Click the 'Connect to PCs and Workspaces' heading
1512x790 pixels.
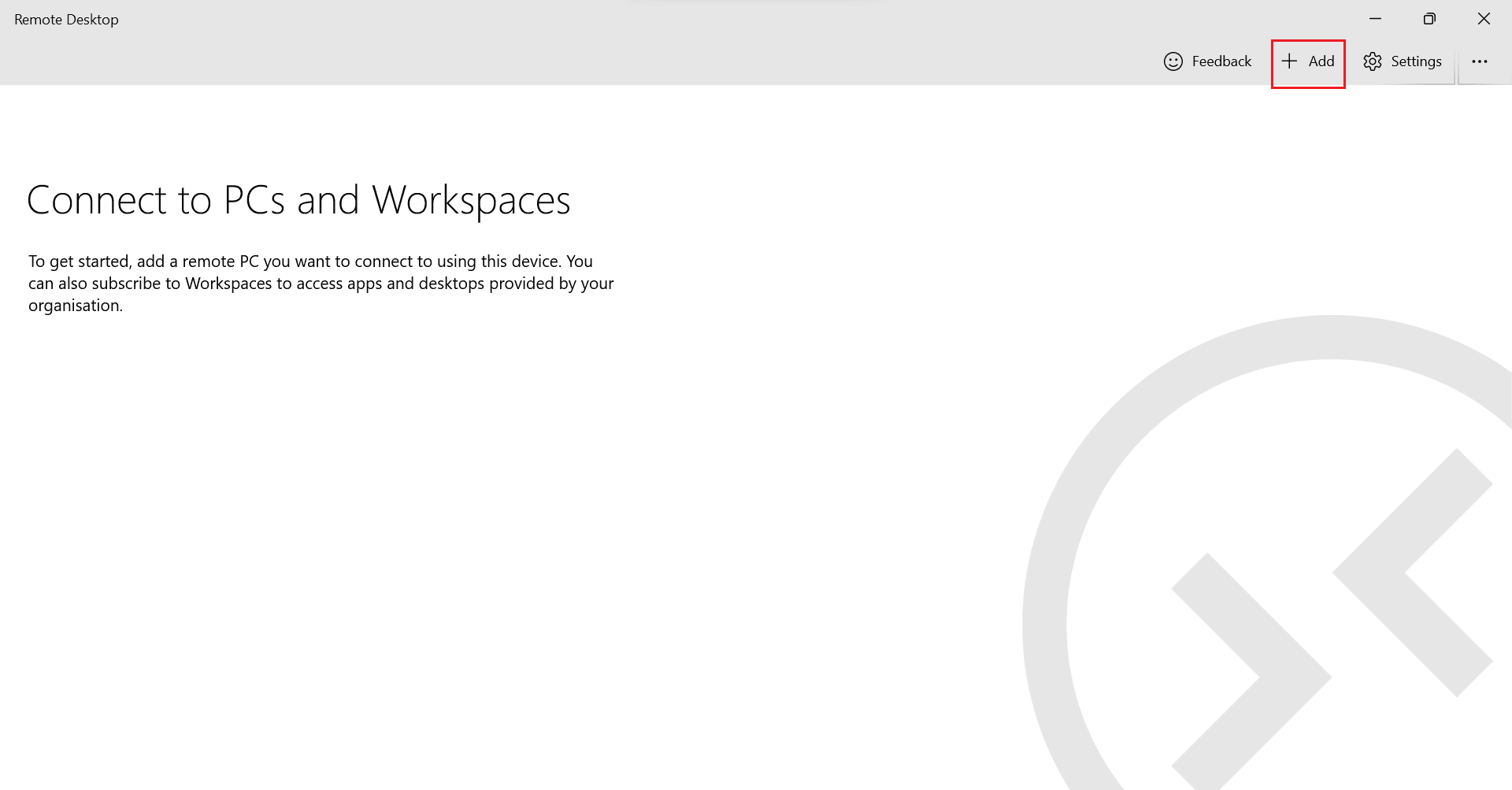point(299,201)
